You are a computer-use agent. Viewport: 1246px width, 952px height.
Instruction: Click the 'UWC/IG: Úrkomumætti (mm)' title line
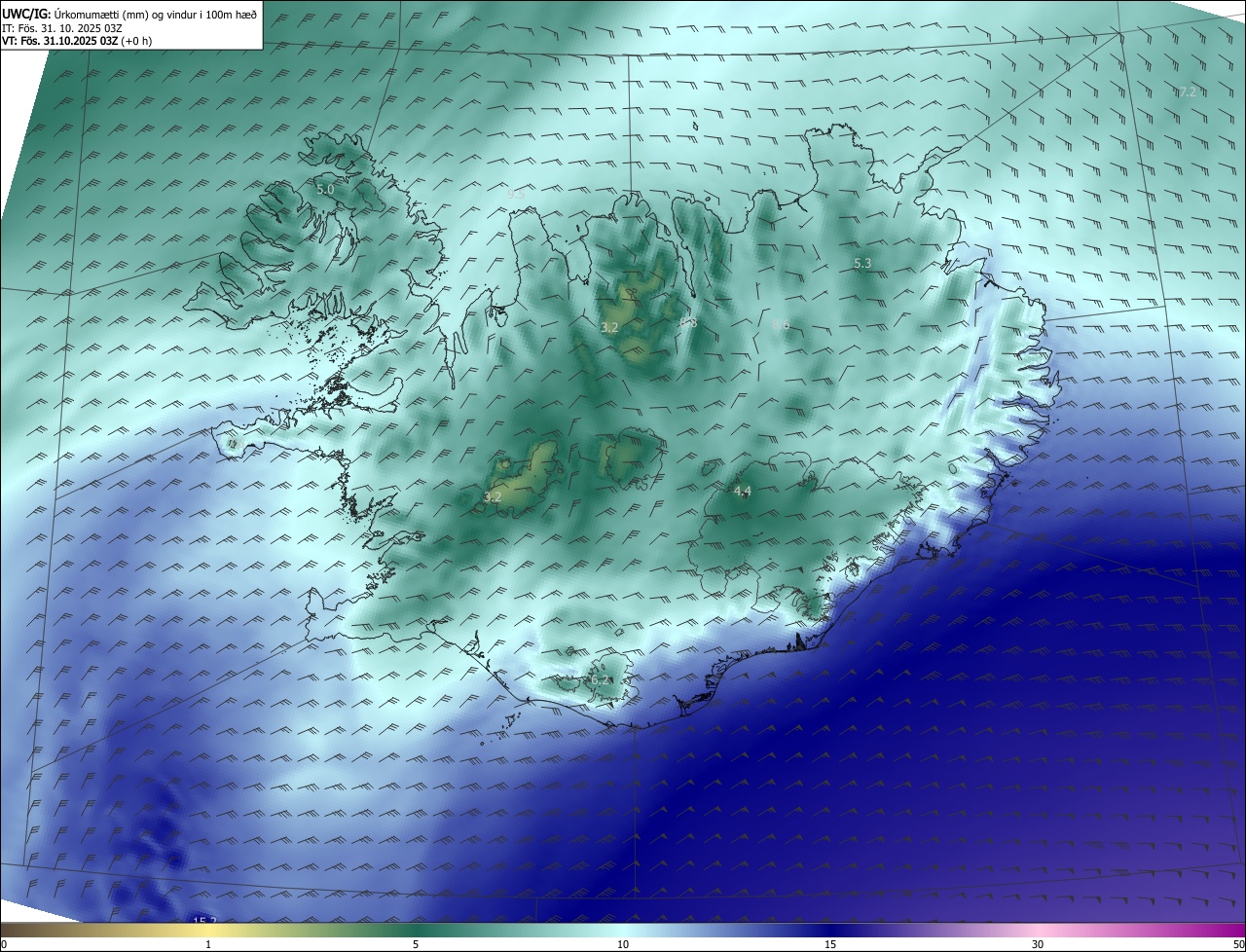(x=130, y=14)
